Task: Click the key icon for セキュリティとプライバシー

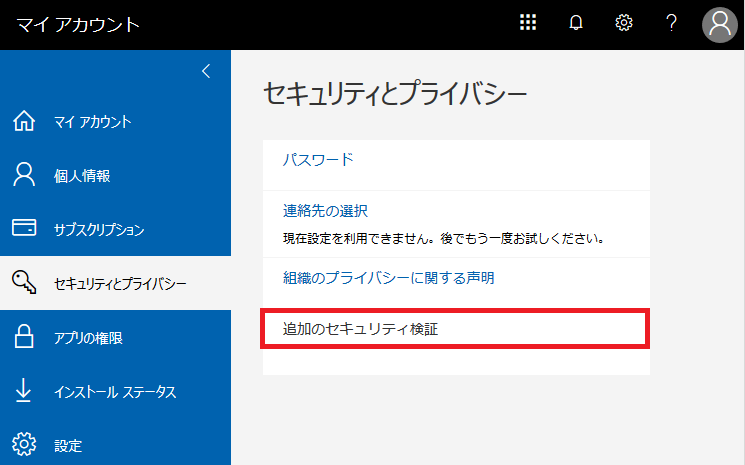Action: [24, 284]
